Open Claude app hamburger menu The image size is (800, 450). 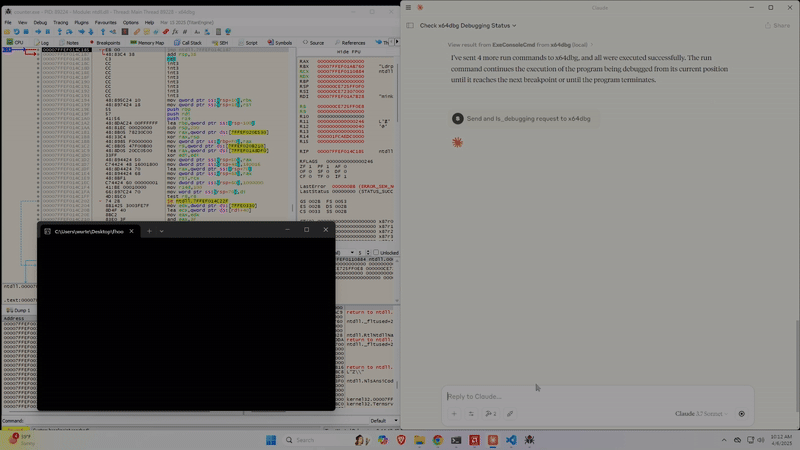(408, 8)
